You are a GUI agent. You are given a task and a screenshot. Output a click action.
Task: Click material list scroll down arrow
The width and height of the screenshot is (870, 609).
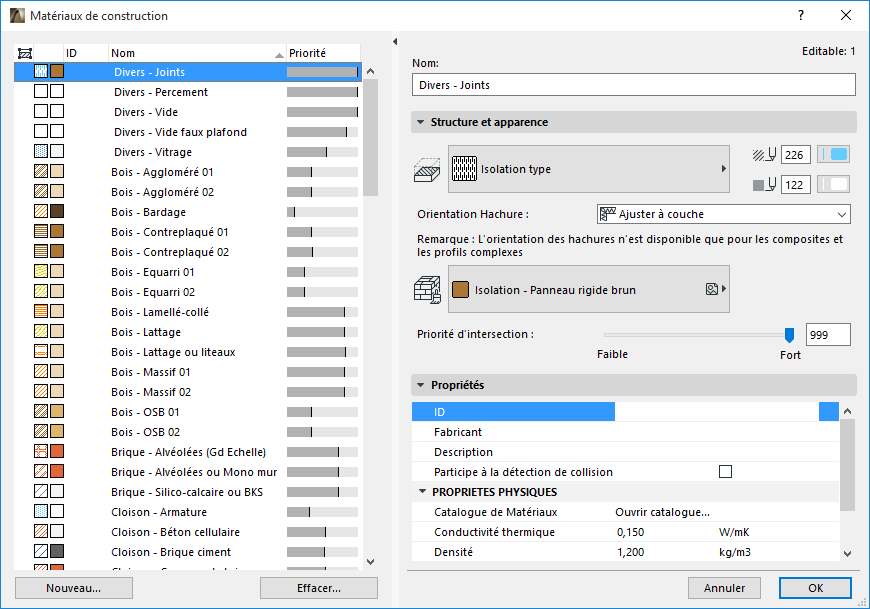371,561
